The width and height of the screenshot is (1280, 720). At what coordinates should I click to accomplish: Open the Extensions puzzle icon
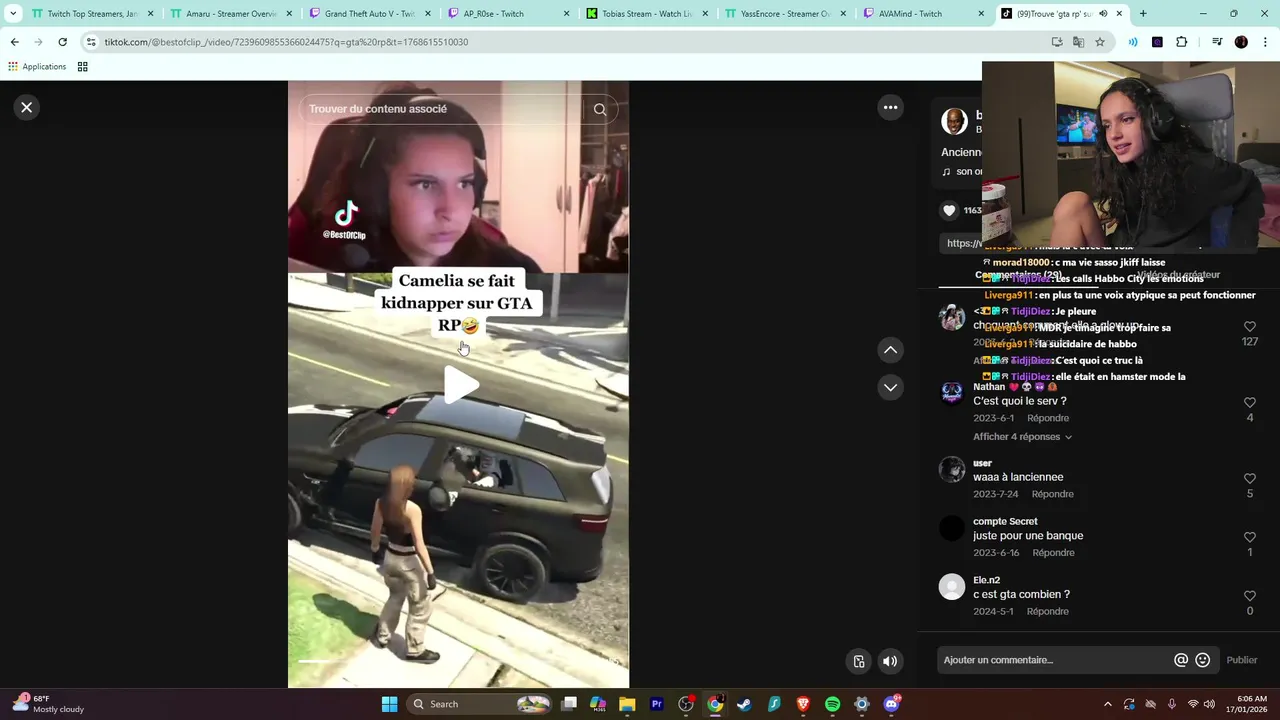pyautogui.click(x=1181, y=42)
